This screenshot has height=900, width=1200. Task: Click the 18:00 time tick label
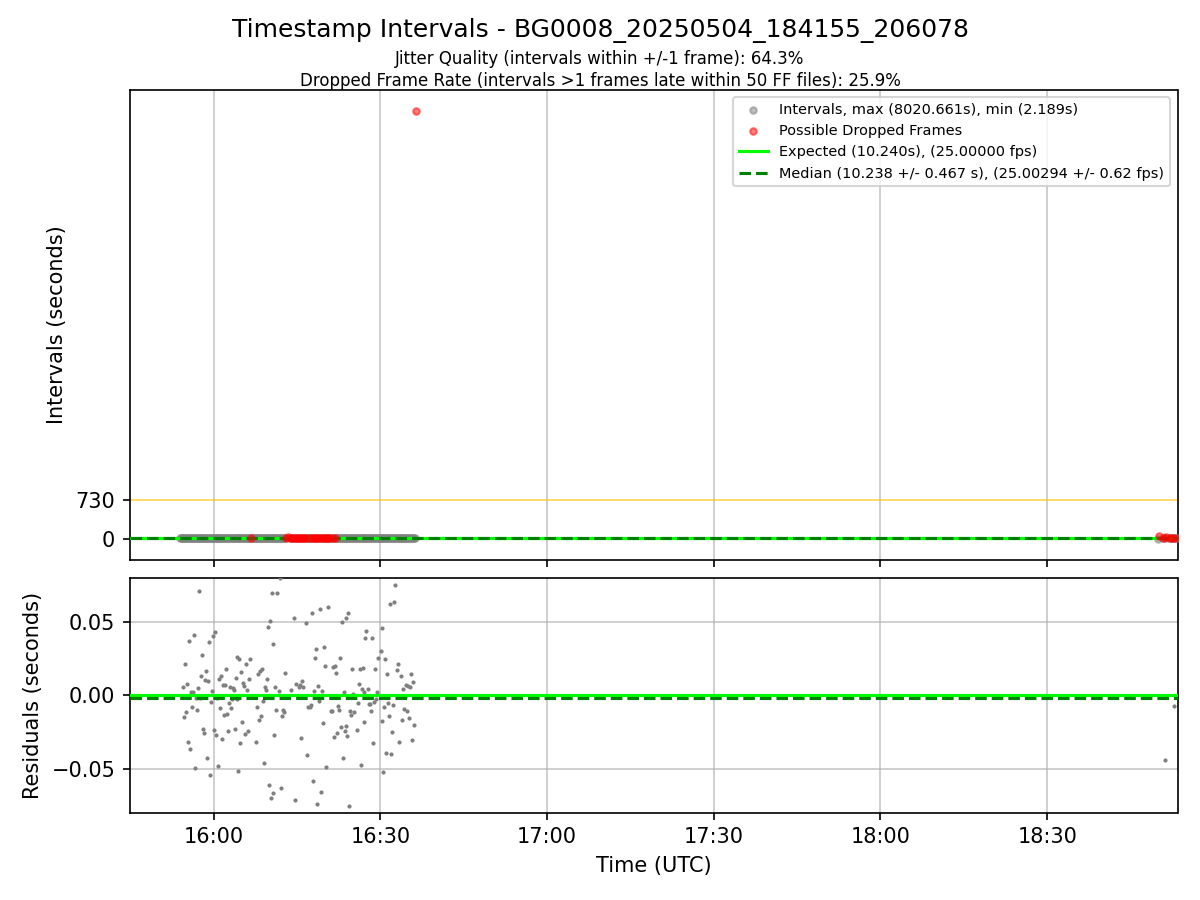[880, 834]
